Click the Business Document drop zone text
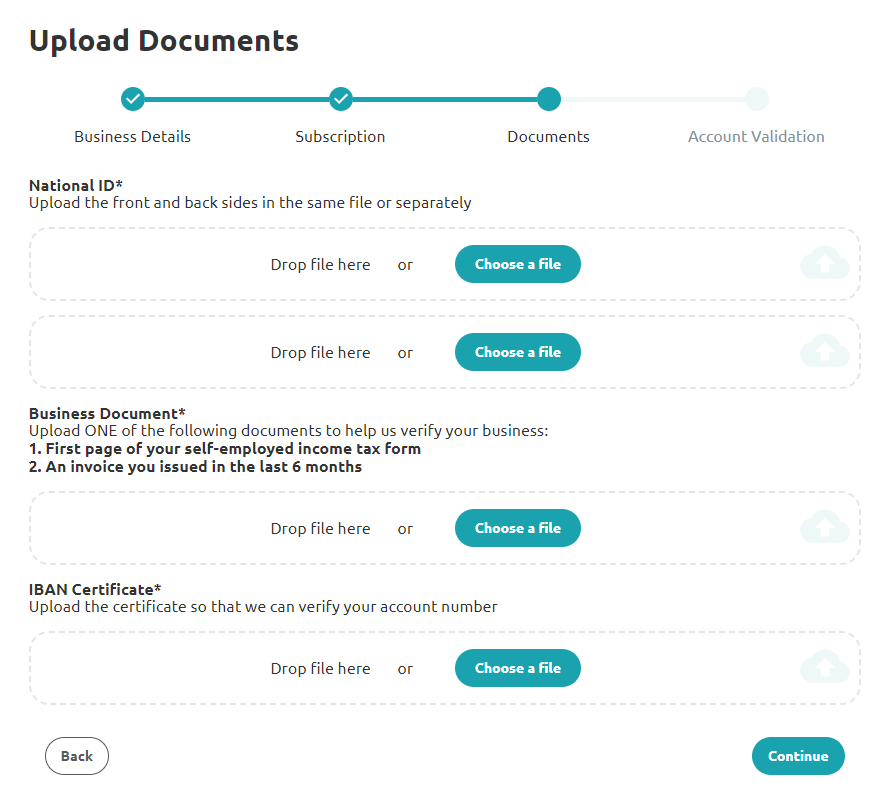Image resolution: width=892 pixels, height=810 pixels. pyautogui.click(x=320, y=528)
